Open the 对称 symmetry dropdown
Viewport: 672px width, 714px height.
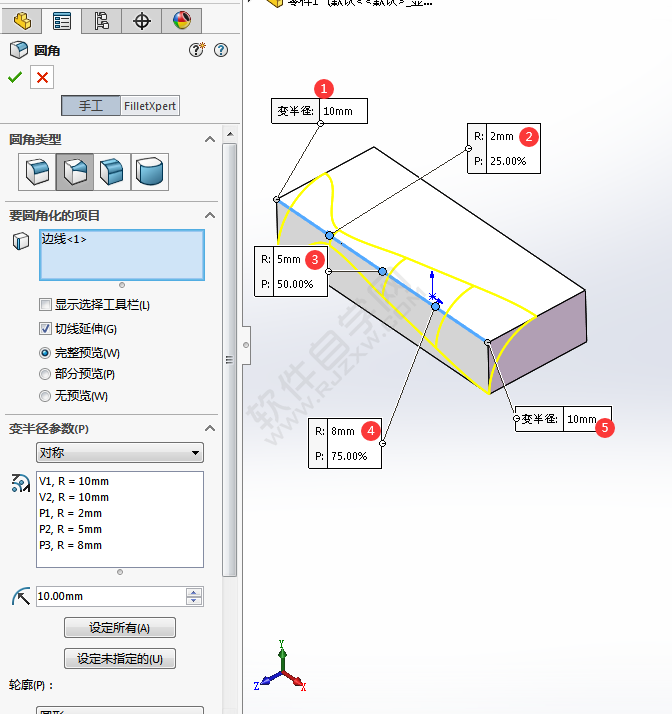click(120, 453)
